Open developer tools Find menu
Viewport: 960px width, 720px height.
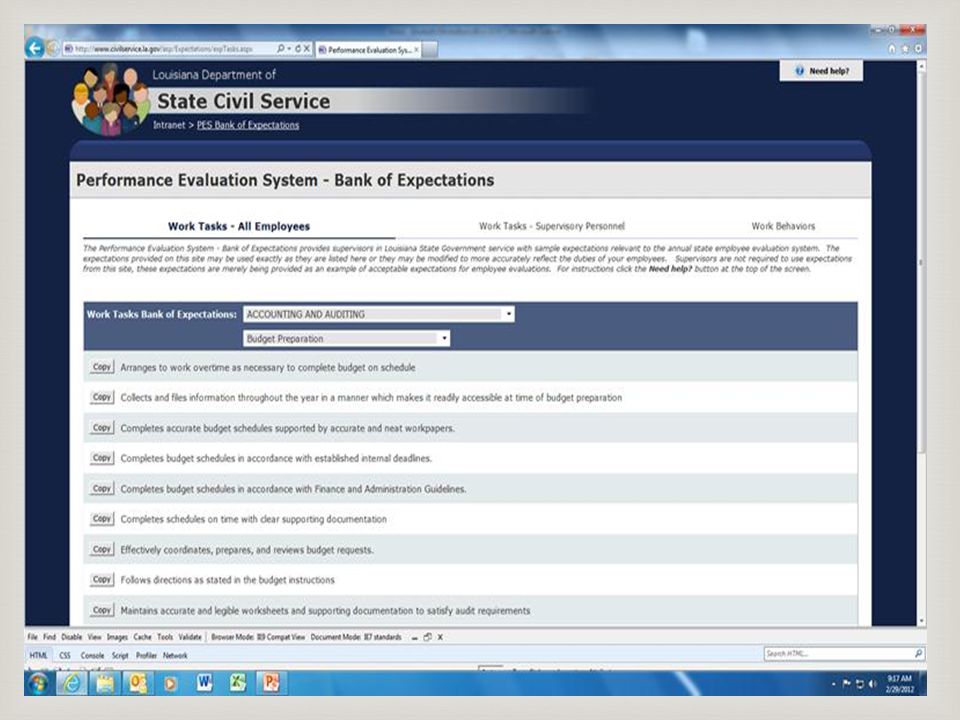pos(49,637)
